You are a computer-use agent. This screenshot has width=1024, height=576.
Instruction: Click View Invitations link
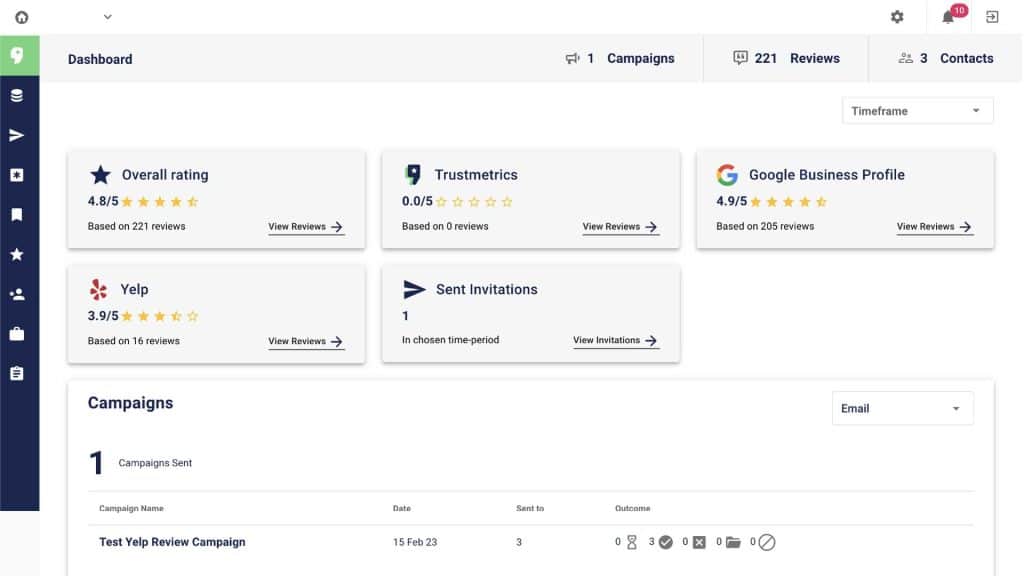tap(615, 340)
